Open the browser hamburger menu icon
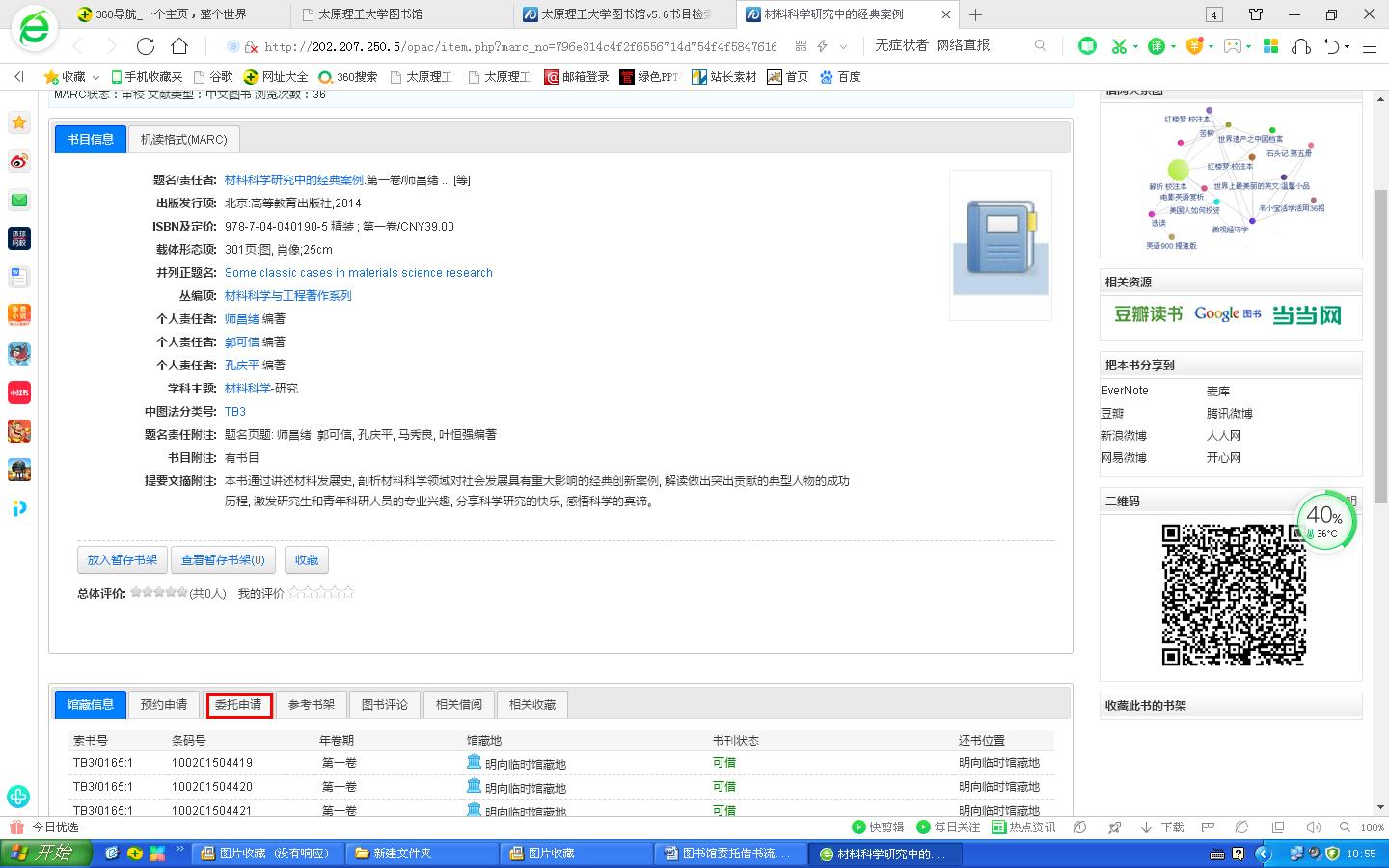1389x868 pixels. 1369,46
